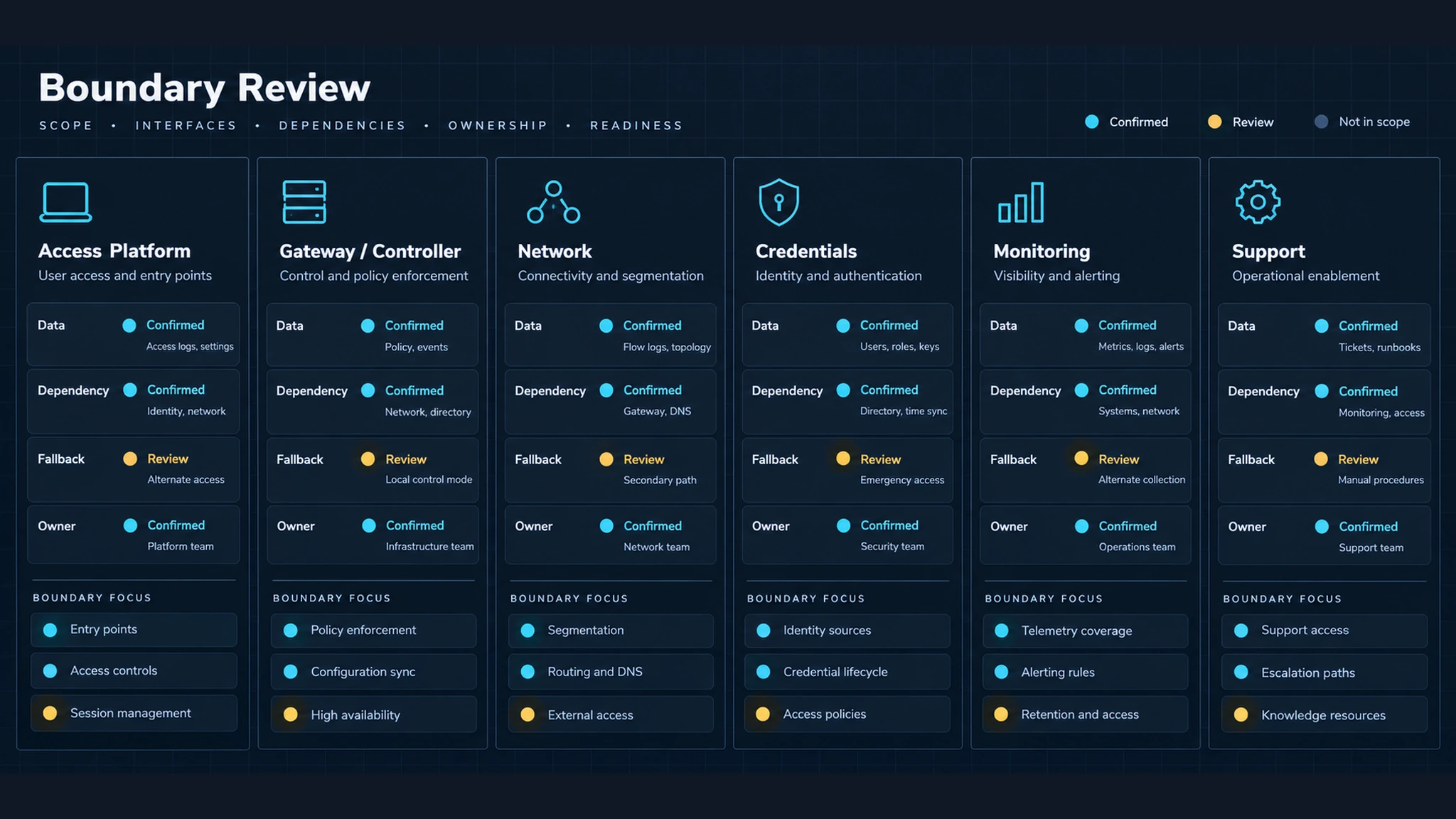Click "Metrics, logs, alerts" data text

point(1141,347)
